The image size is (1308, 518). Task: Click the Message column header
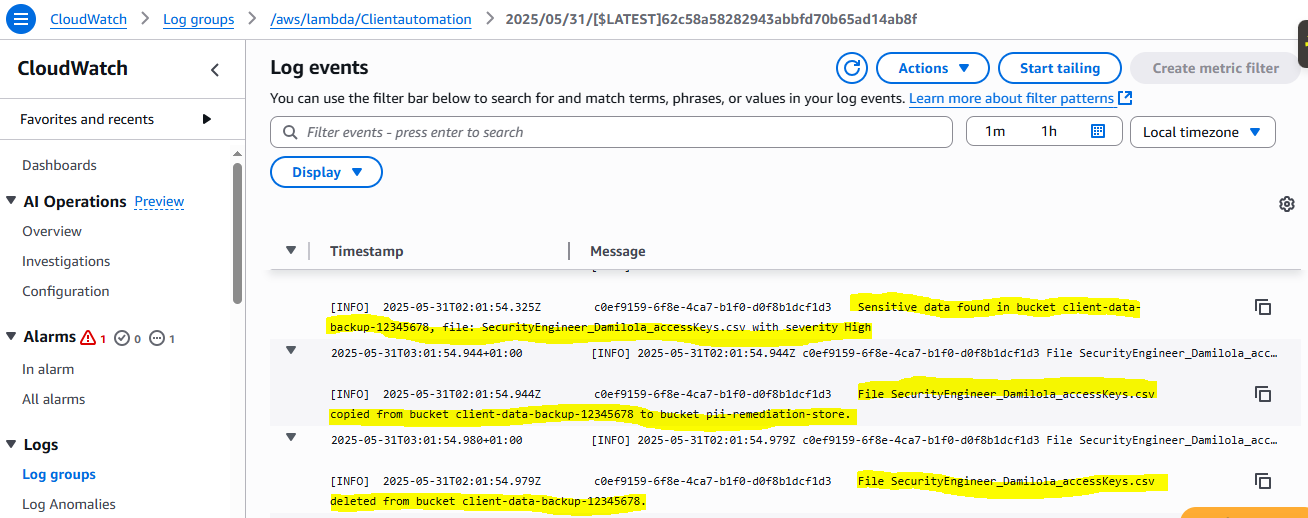[618, 251]
